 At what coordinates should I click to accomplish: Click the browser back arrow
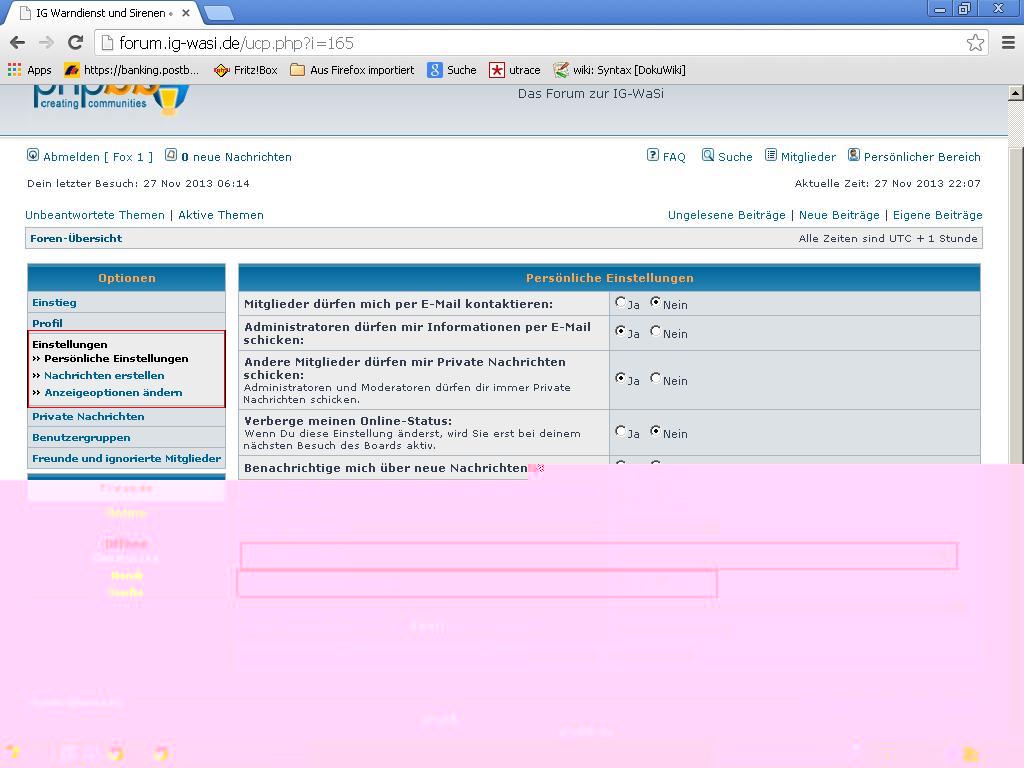pos(17,42)
